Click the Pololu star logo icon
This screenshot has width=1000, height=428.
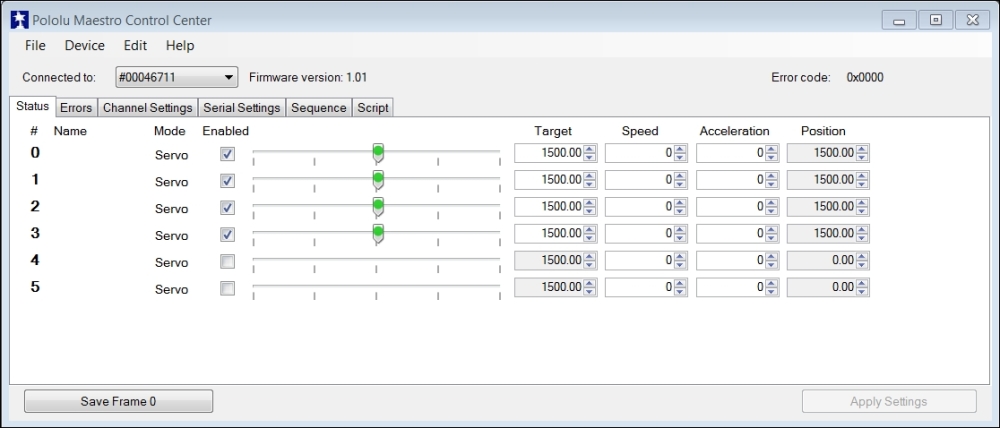point(20,20)
